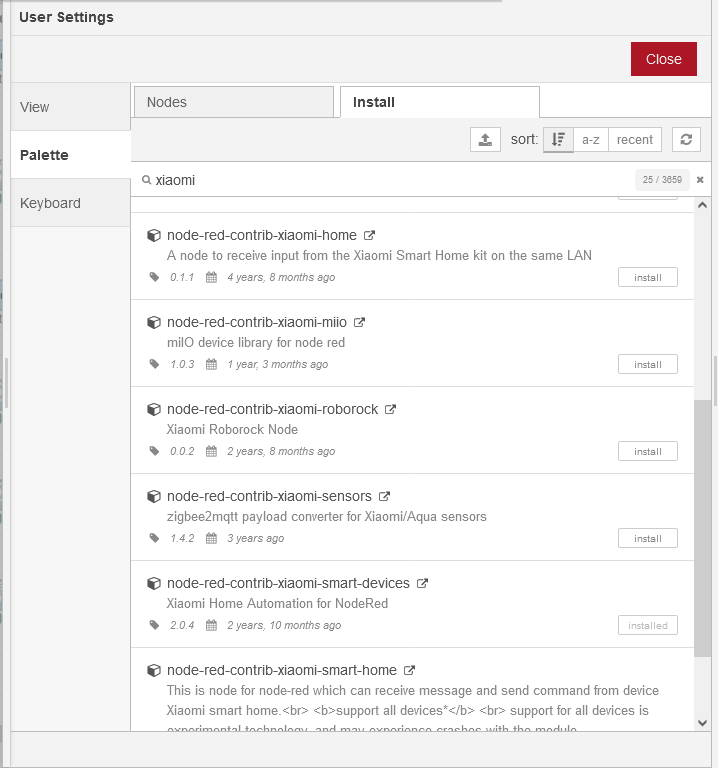Install node-red-contrib-xiaomi-sensors
Viewport: 718px width, 768px height.
tap(647, 538)
